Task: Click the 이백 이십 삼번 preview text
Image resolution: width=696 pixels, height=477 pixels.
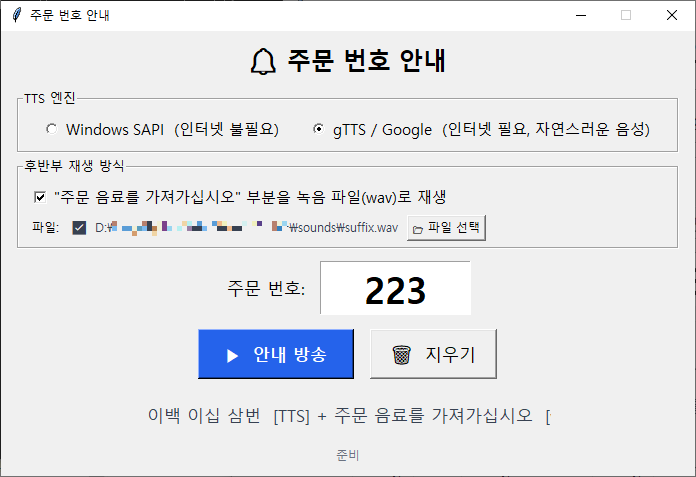Action: 204,416
